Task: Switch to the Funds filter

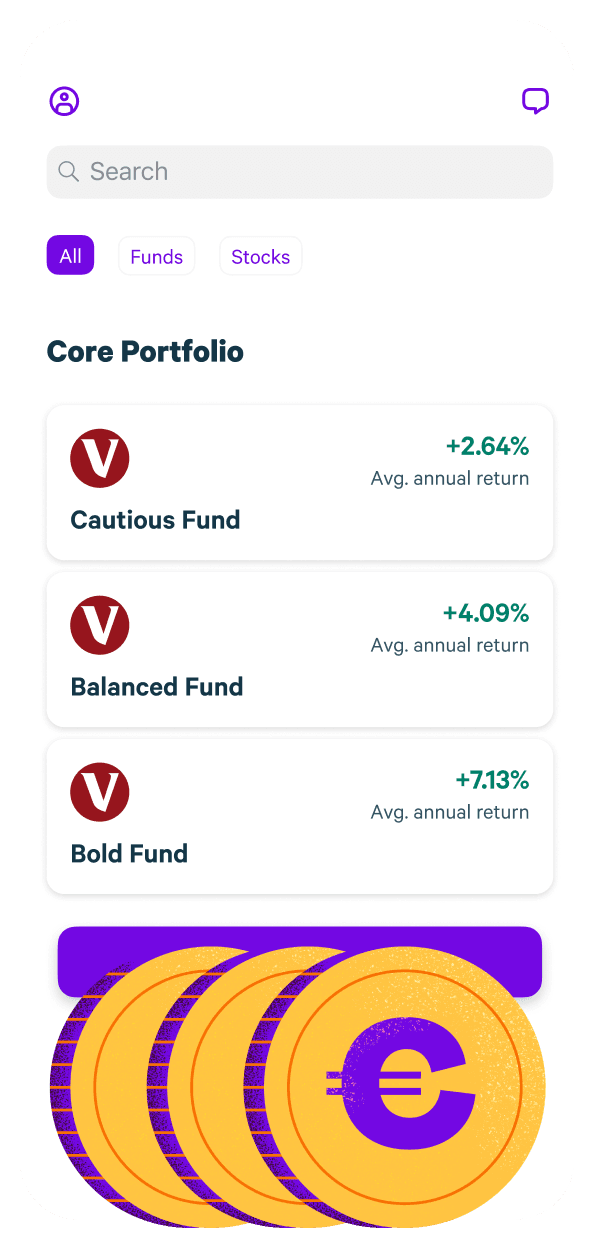Action: [157, 256]
